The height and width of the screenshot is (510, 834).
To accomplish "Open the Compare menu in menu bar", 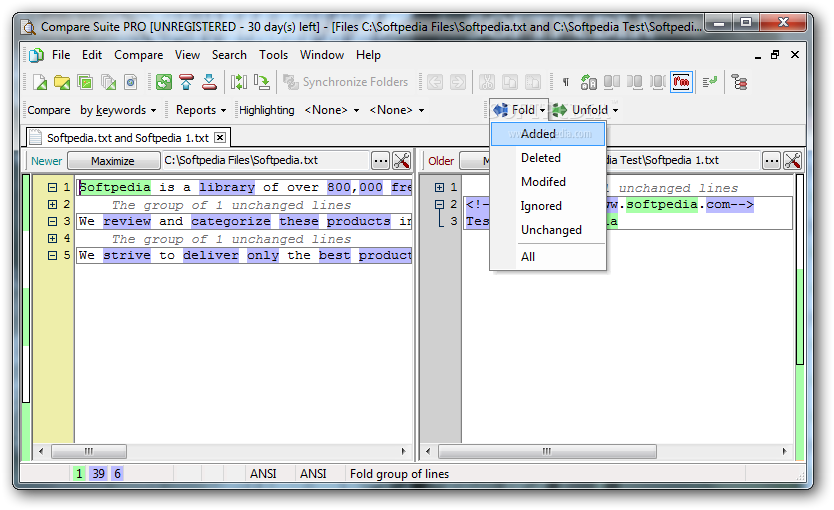I will (x=138, y=55).
